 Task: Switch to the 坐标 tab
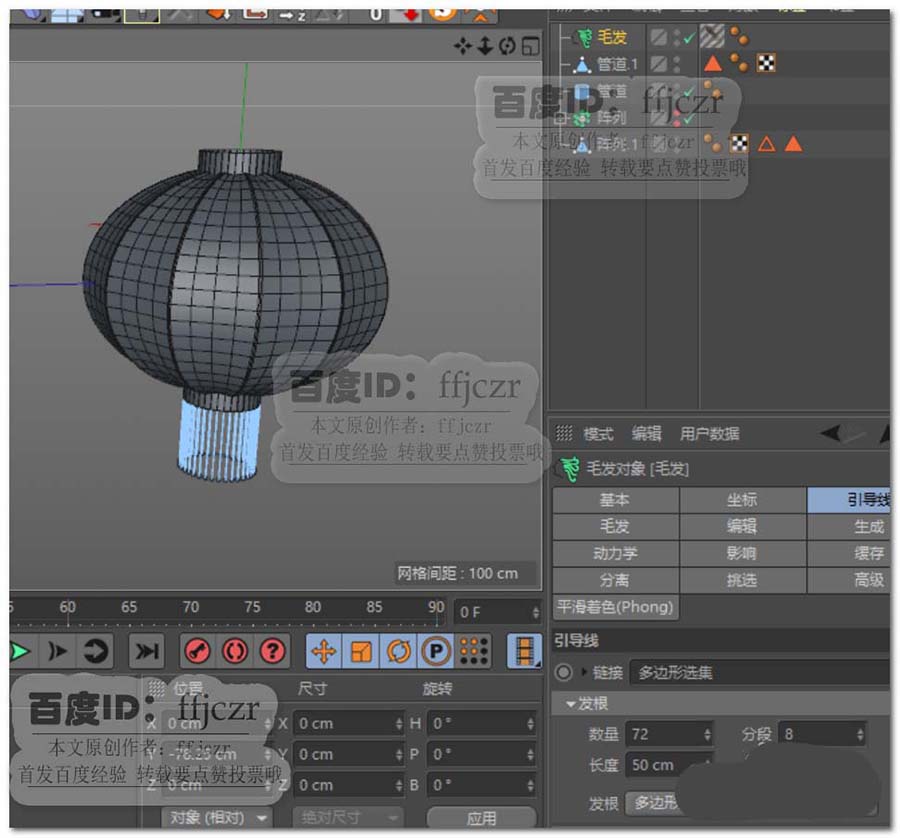[x=743, y=500]
